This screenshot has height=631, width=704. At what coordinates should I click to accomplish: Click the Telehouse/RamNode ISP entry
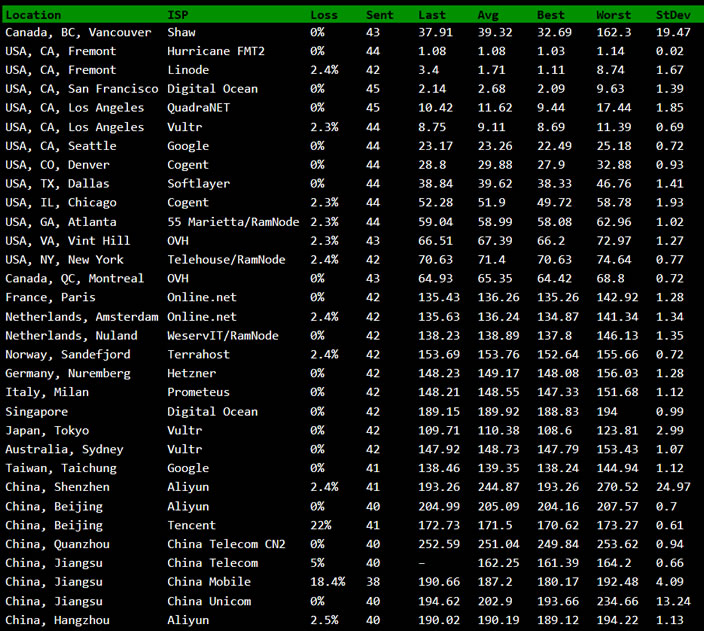coord(226,260)
